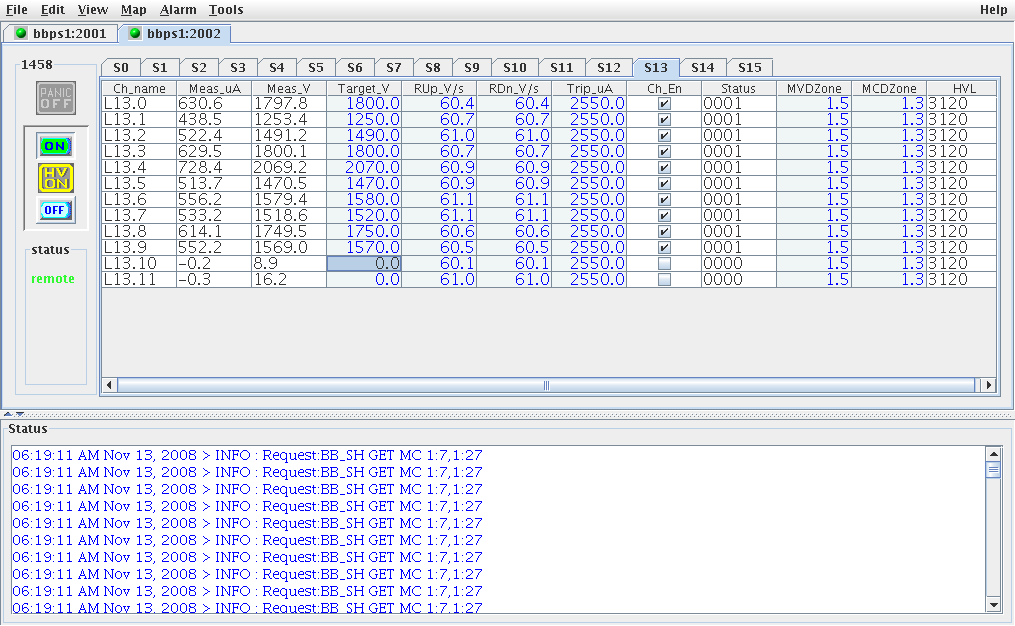Open the Help menu
The height and width of the screenshot is (626, 1015).
[x=994, y=10]
